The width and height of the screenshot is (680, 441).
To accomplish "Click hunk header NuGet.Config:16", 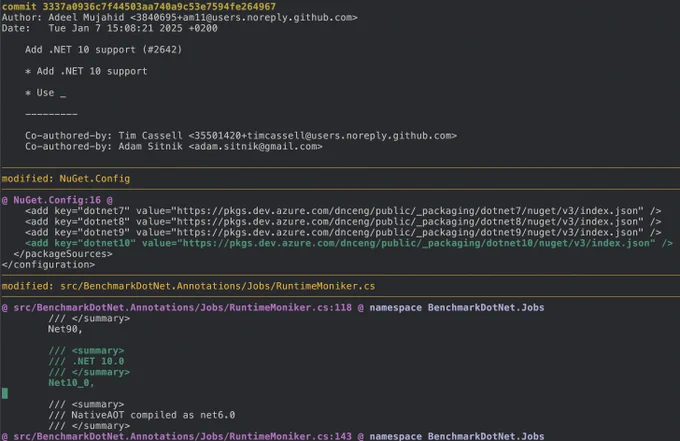I will pyautogui.click(x=57, y=200).
